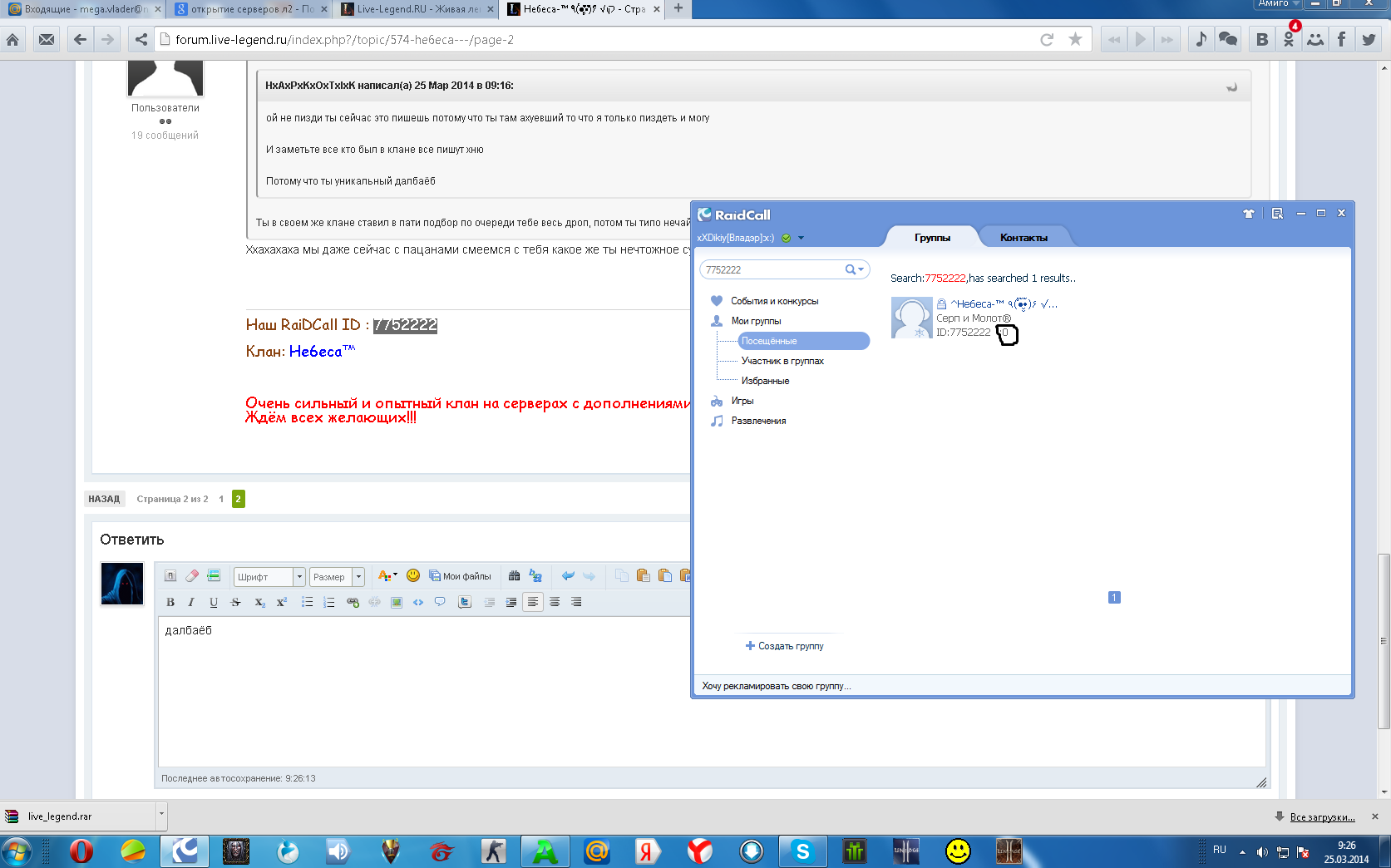Open Twitter bird icon in browser toolbar
The height and width of the screenshot is (868, 1391).
[x=1369, y=39]
